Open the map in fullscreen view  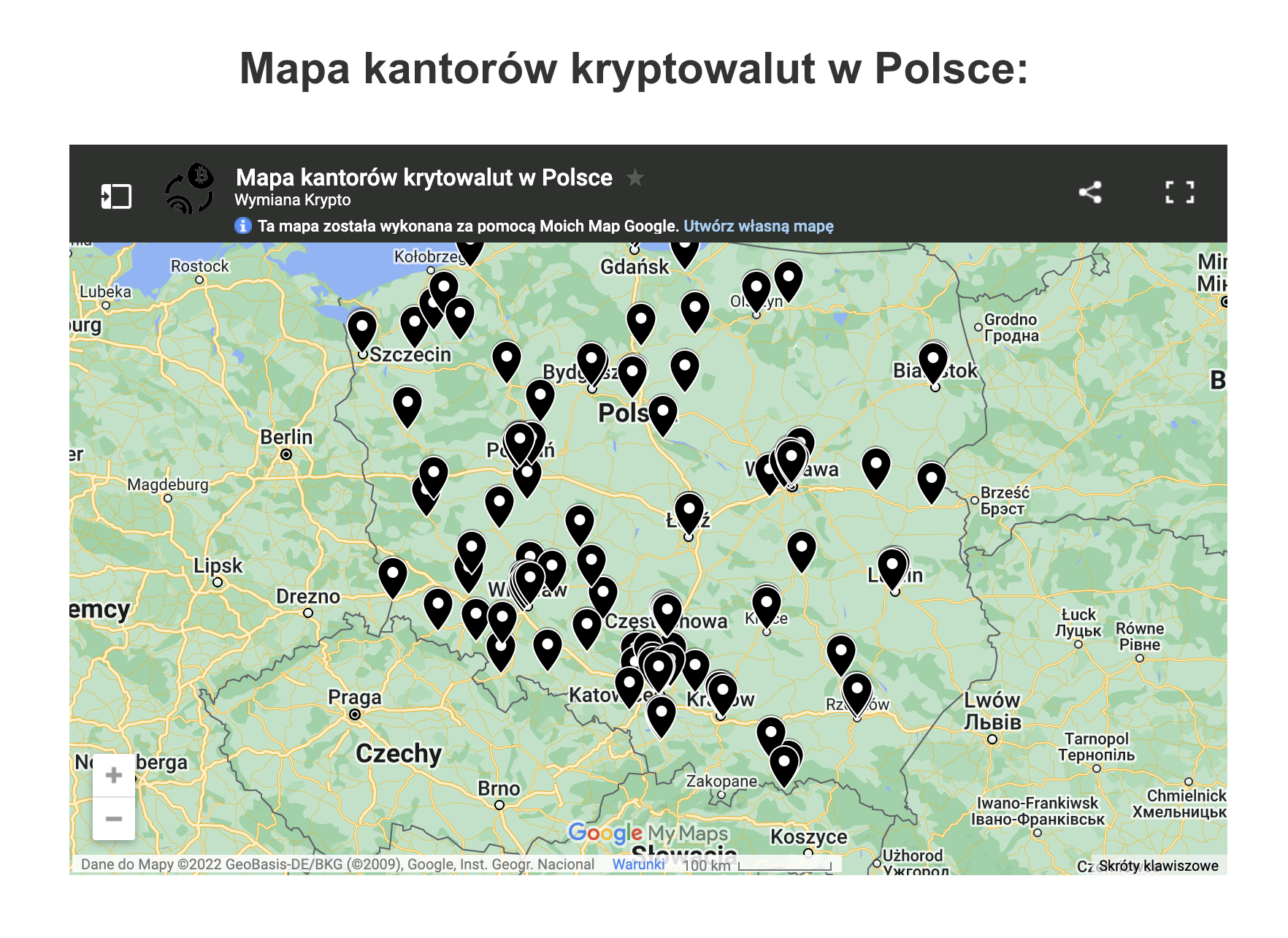(x=1179, y=192)
